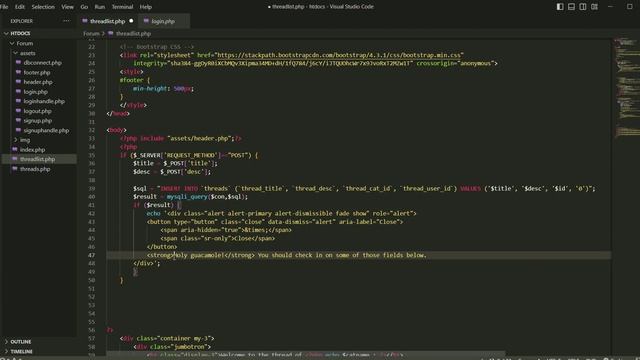The height and width of the screenshot is (360, 640).
Task: Click the horizontal scrollbar under the editor
Action: pos(306,353)
